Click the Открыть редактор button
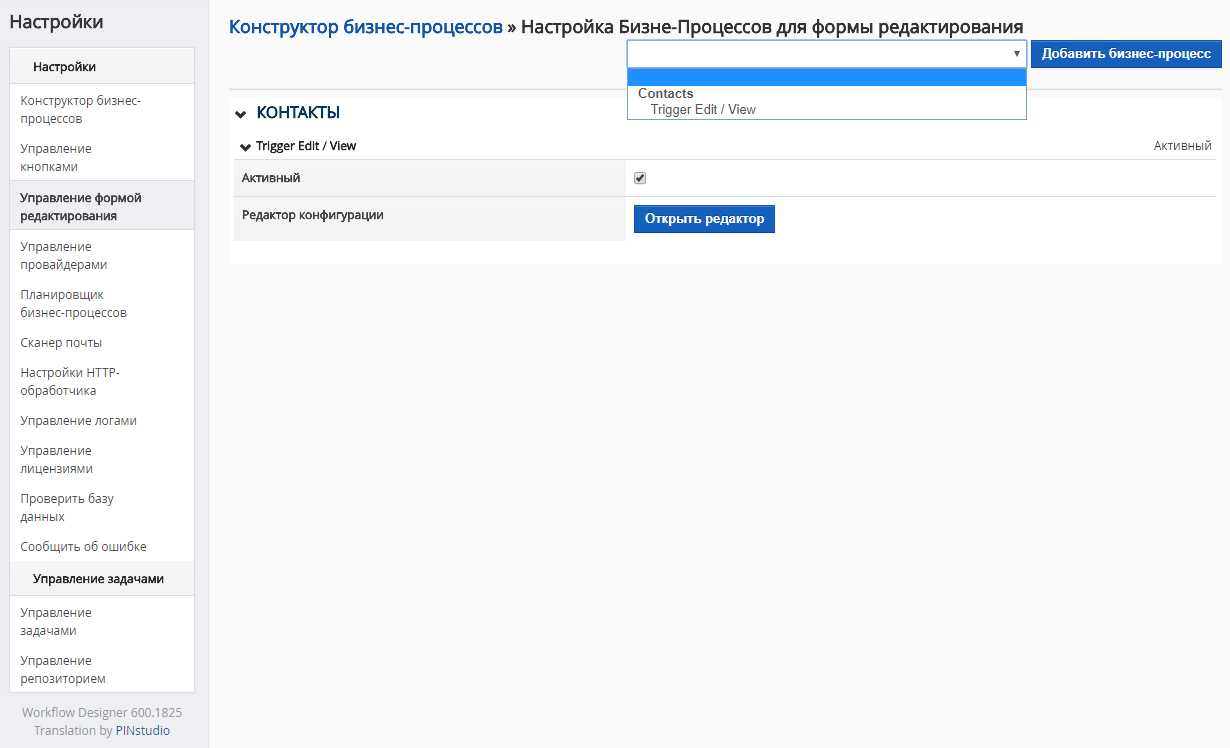The image size is (1230, 748). pos(704,219)
